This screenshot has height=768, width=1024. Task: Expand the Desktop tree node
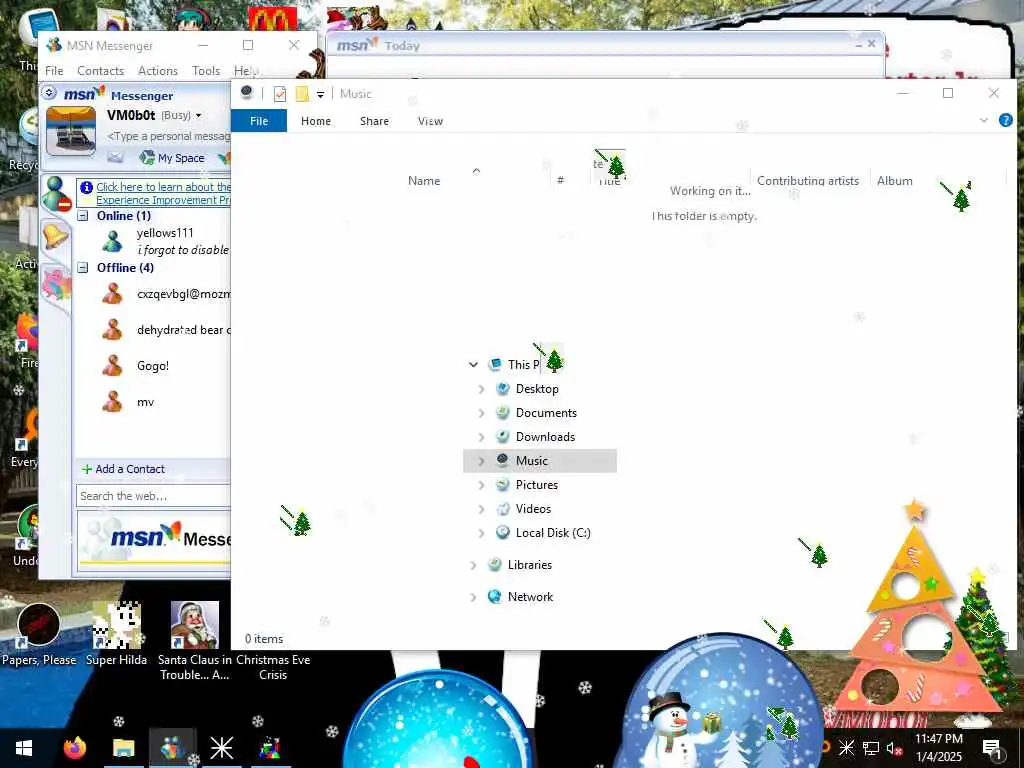pos(481,389)
